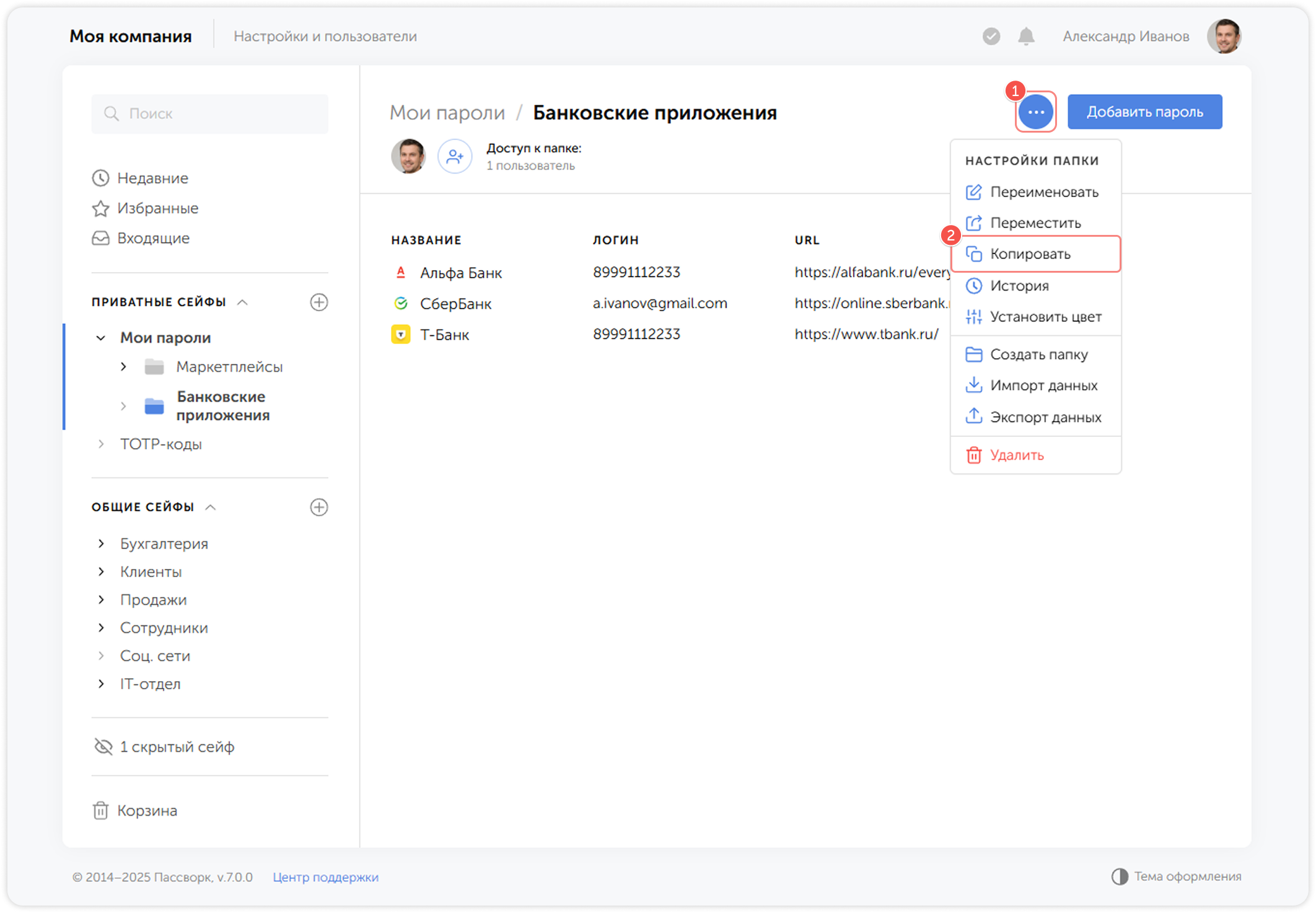Screen dimensions: 1316x913
Task: Open СберБанк password entry
Action: coord(456,304)
